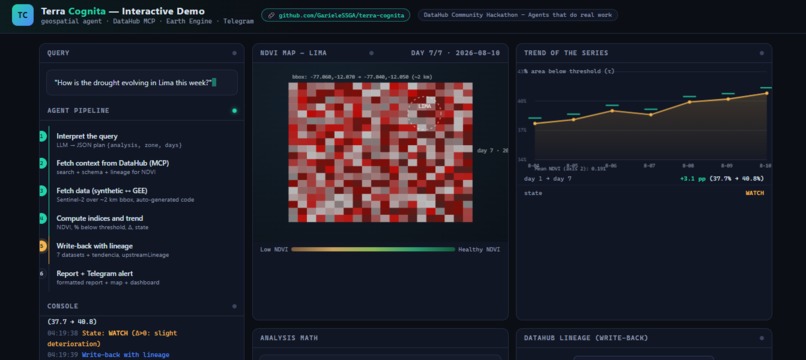Click the Terra Cognita — Interactive Demo title

tap(122, 11)
